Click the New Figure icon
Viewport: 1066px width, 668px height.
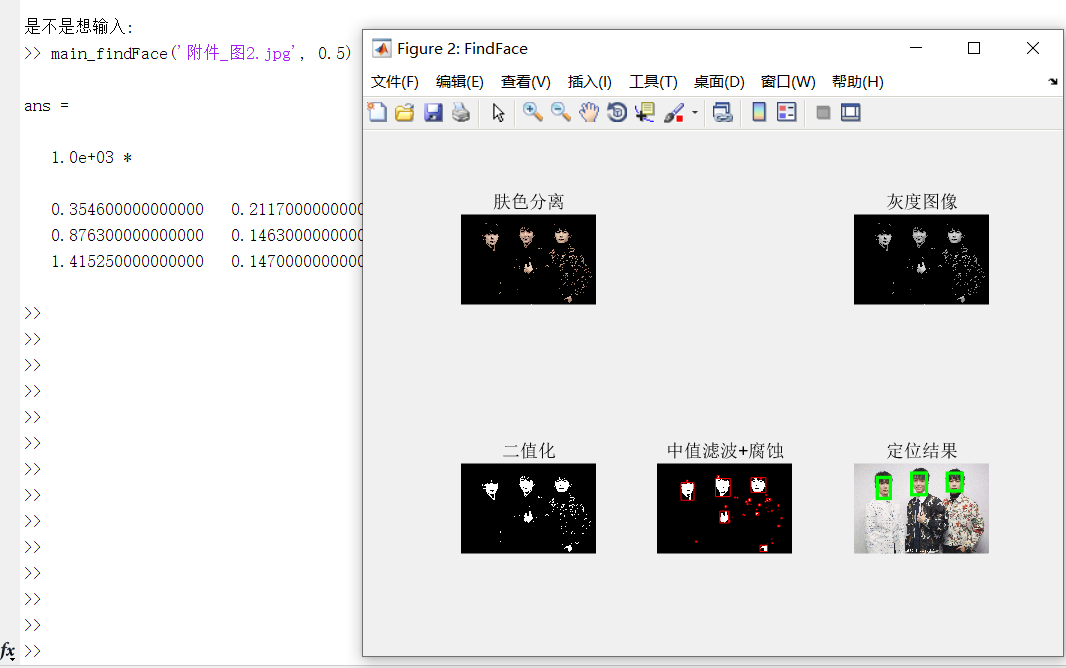click(x=377, y=112)
